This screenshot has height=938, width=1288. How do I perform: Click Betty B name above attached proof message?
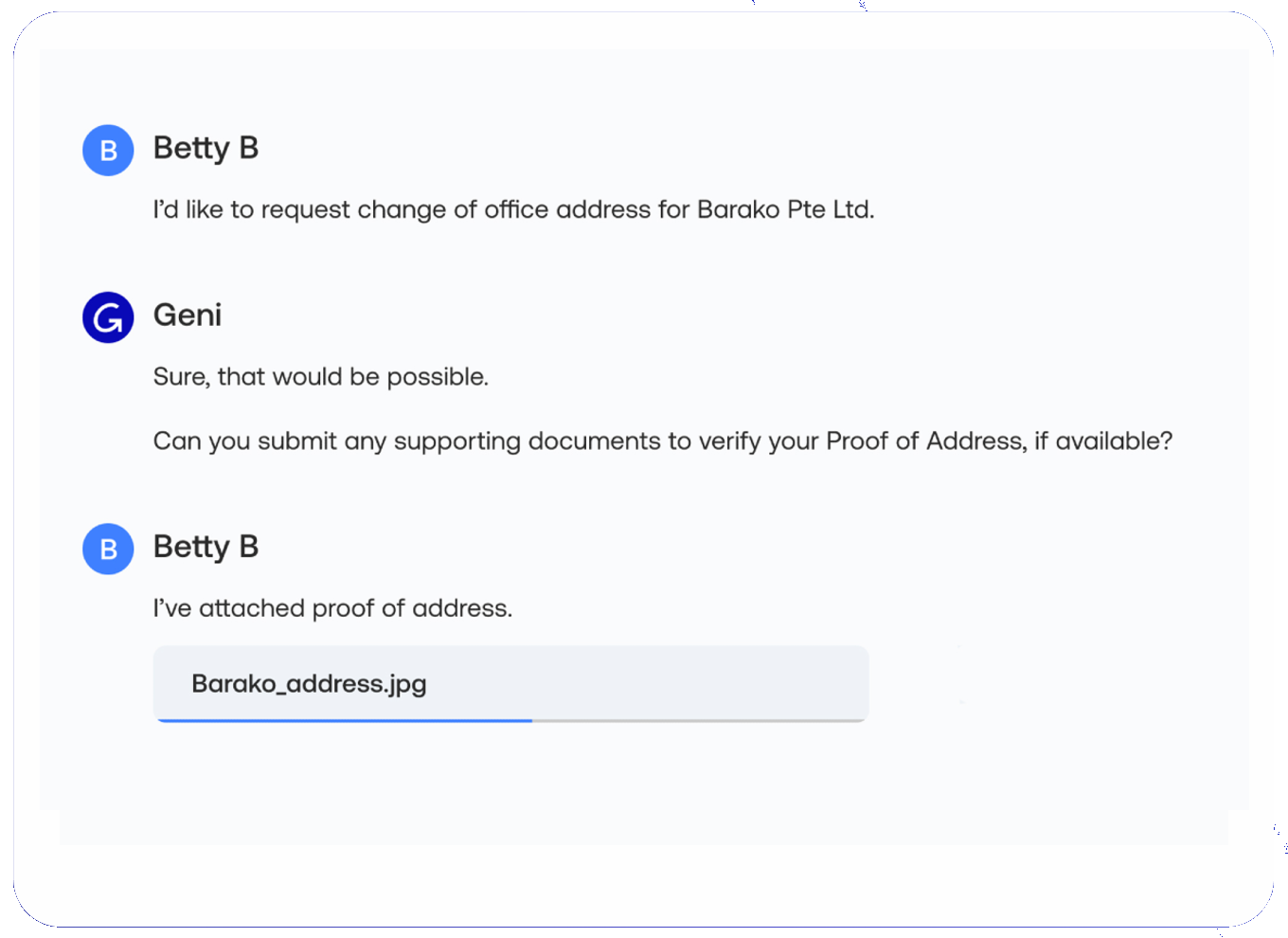[x=206, y=547]
